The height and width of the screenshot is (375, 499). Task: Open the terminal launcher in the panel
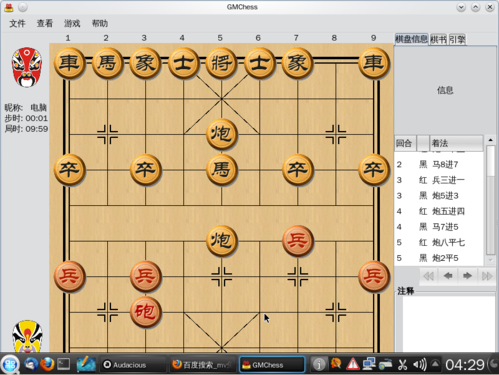point(63,364)
